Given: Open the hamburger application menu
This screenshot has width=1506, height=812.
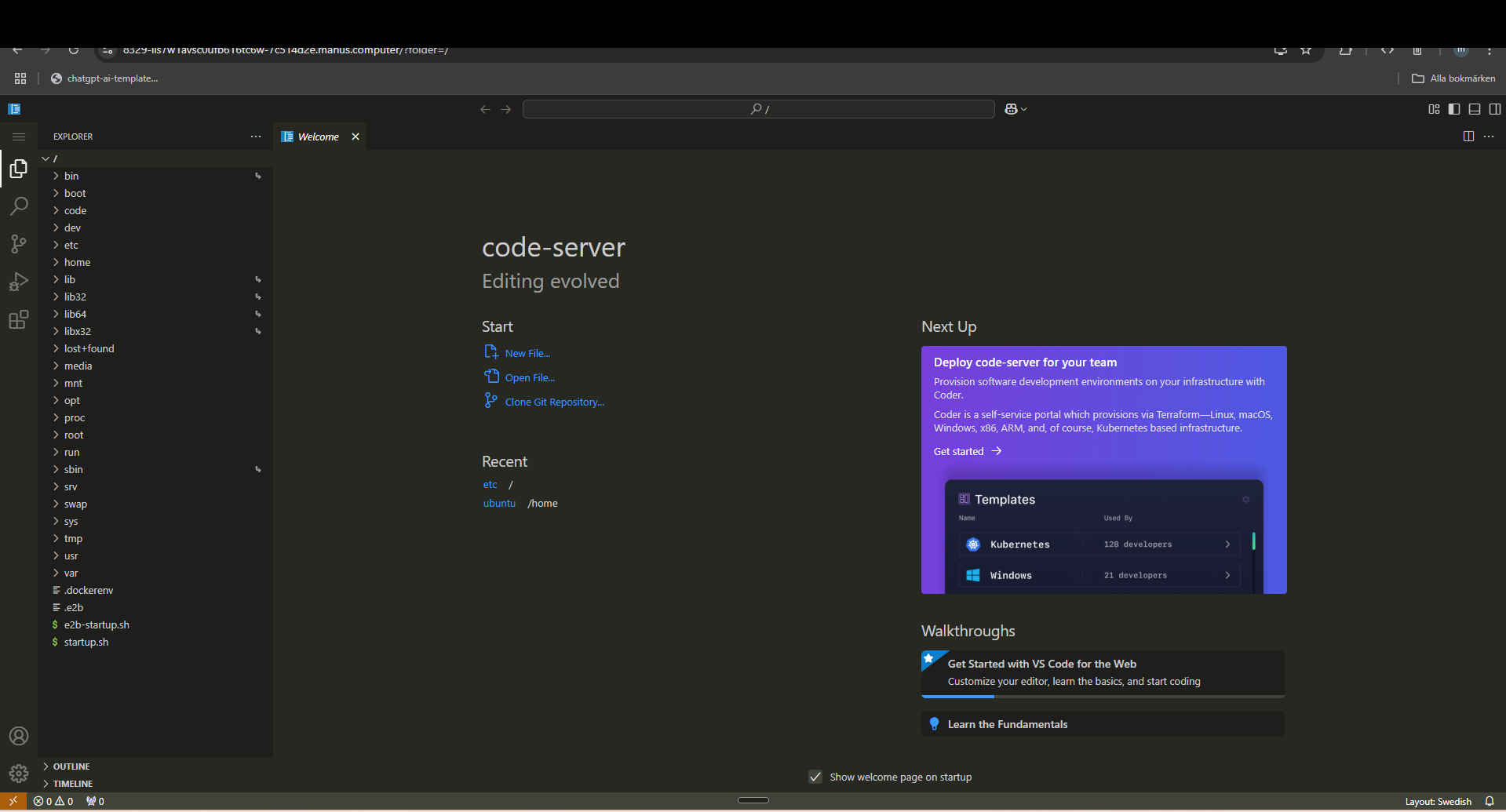Looking at the screenshot, I should coord(19,137).
